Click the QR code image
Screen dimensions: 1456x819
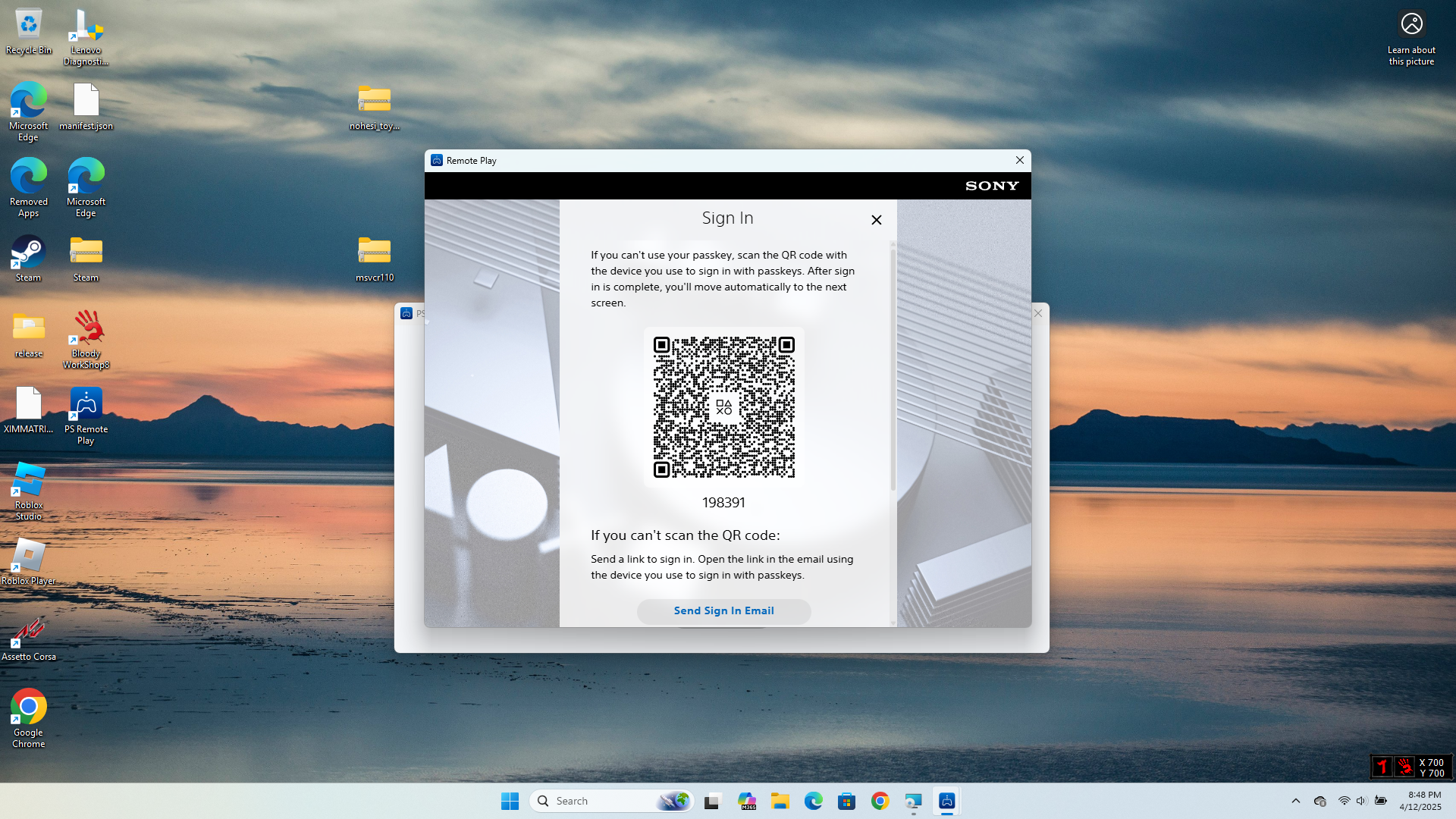[x=723, y=407]
